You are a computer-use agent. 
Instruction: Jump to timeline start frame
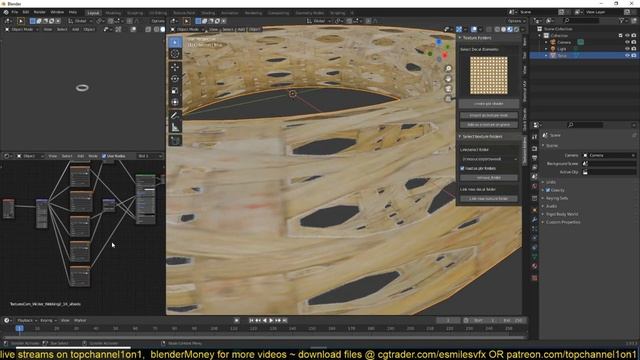pyautogui.click(x=251, y=320)
